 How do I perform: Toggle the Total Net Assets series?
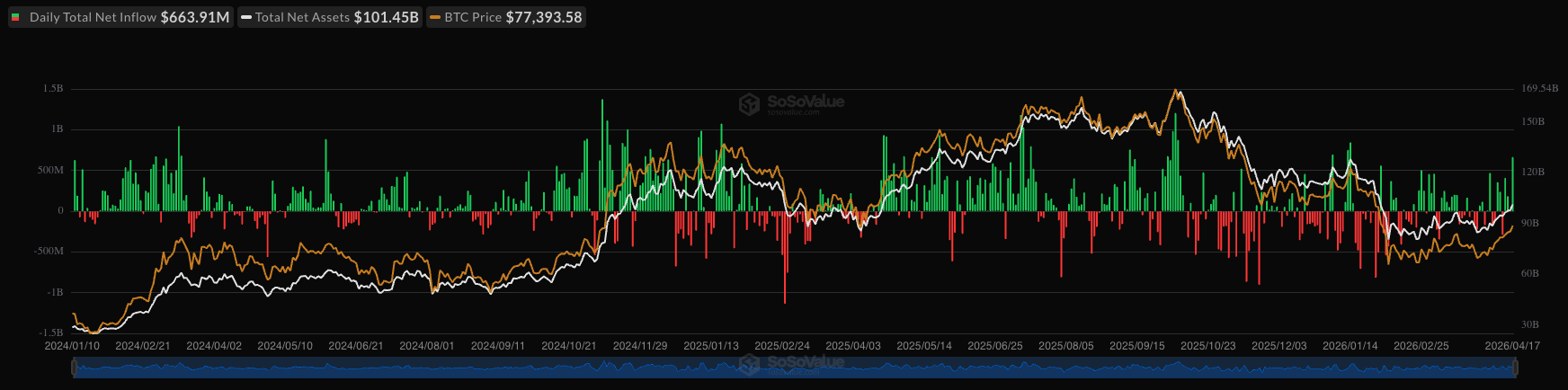pyautogui.click(x=302, y=17)
